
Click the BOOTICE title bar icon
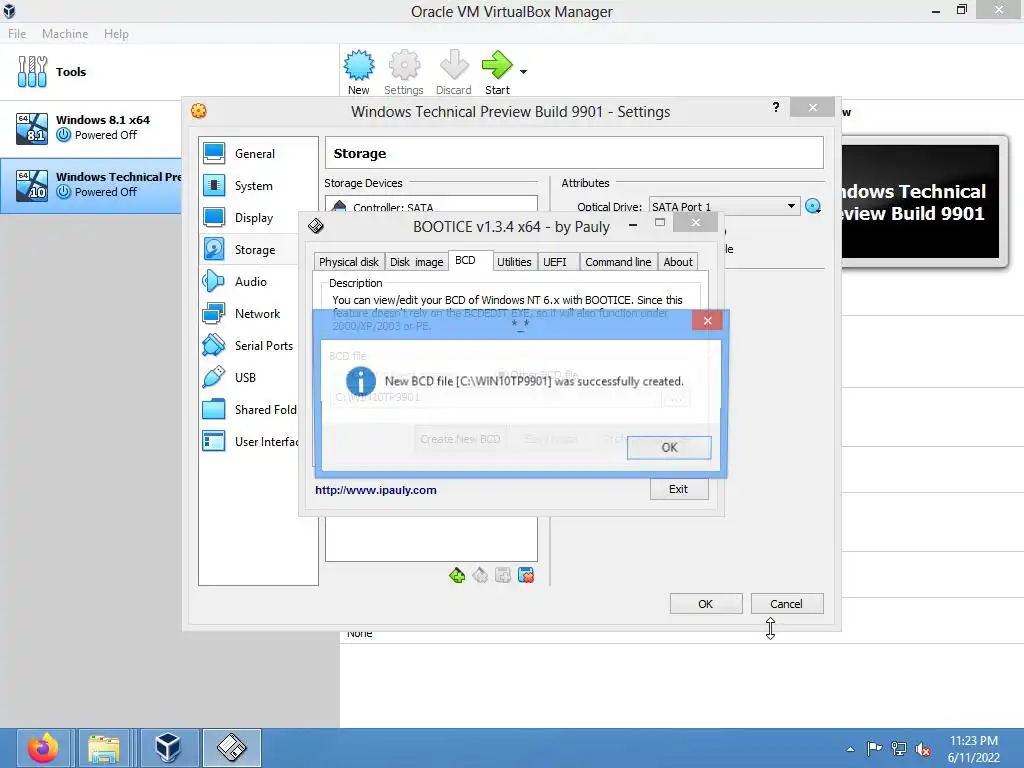click(x=316, y=226)
